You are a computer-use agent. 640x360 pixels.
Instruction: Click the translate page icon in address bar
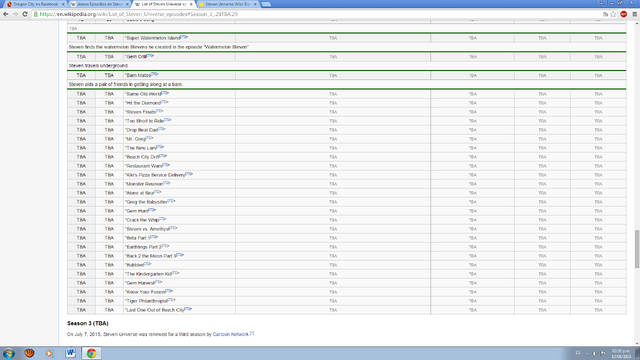click(x=605, y=14)
